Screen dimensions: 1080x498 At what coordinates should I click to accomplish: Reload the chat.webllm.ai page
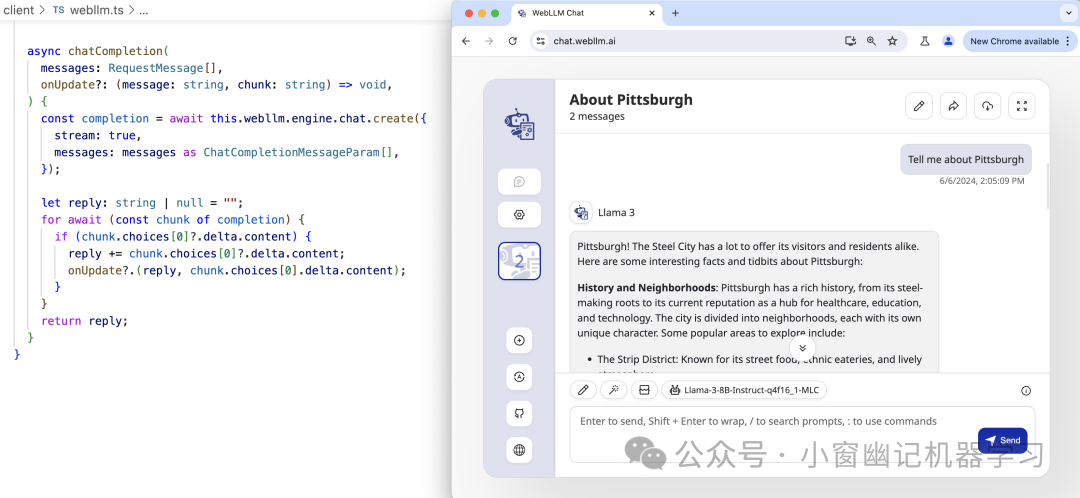tap(512, 41)
